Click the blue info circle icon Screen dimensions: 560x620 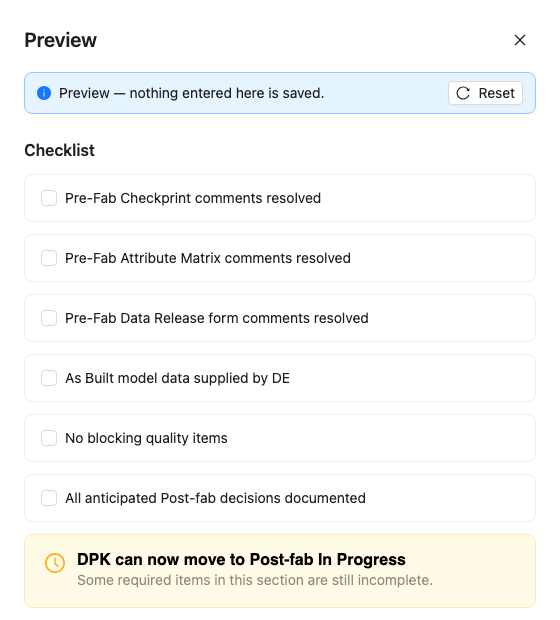[x=44, y=93]
